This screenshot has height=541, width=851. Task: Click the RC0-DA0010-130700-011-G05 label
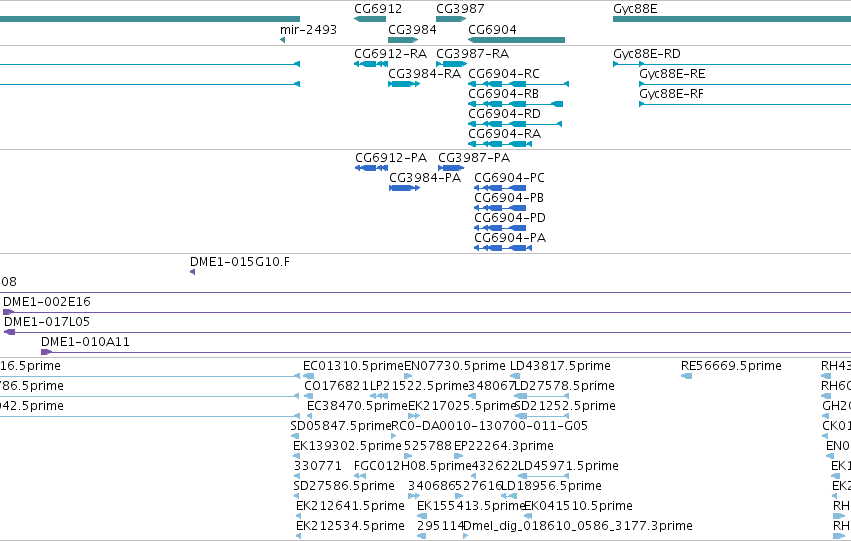pos(490,426)
